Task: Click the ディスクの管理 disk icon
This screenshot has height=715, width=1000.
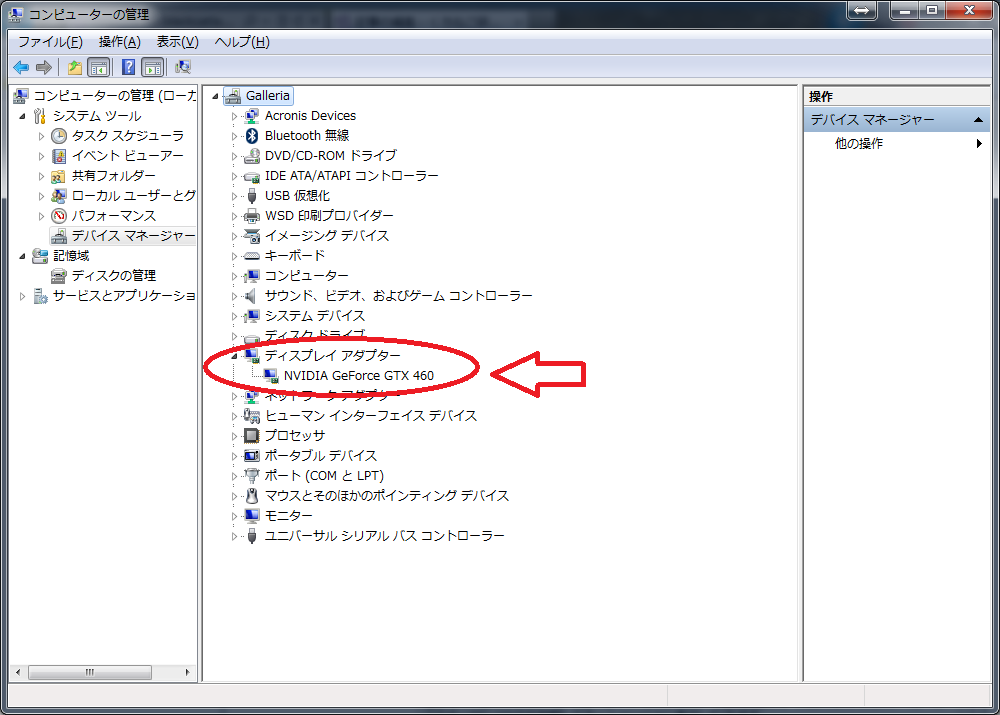Action: point(59,276)
